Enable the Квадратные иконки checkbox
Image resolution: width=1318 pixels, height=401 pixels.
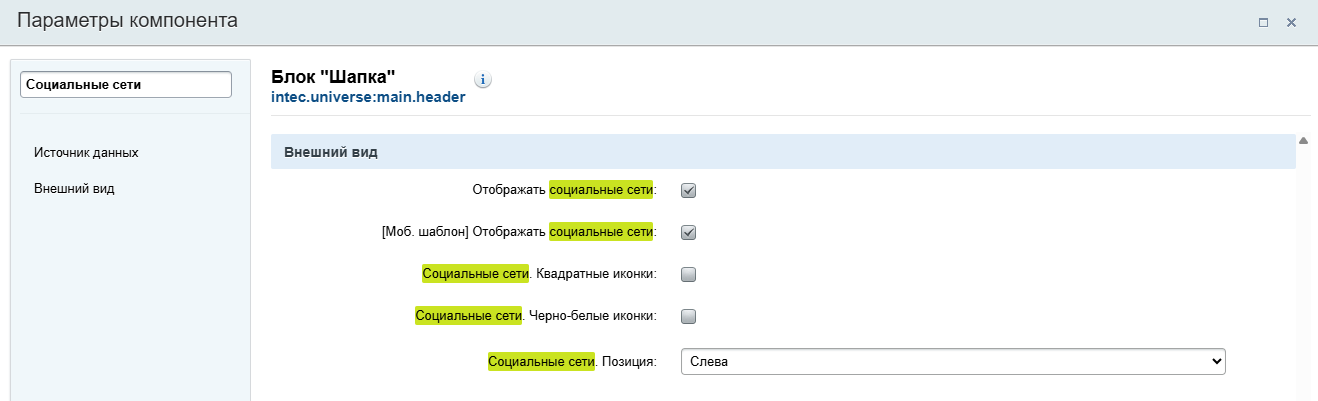click(688, 274)
